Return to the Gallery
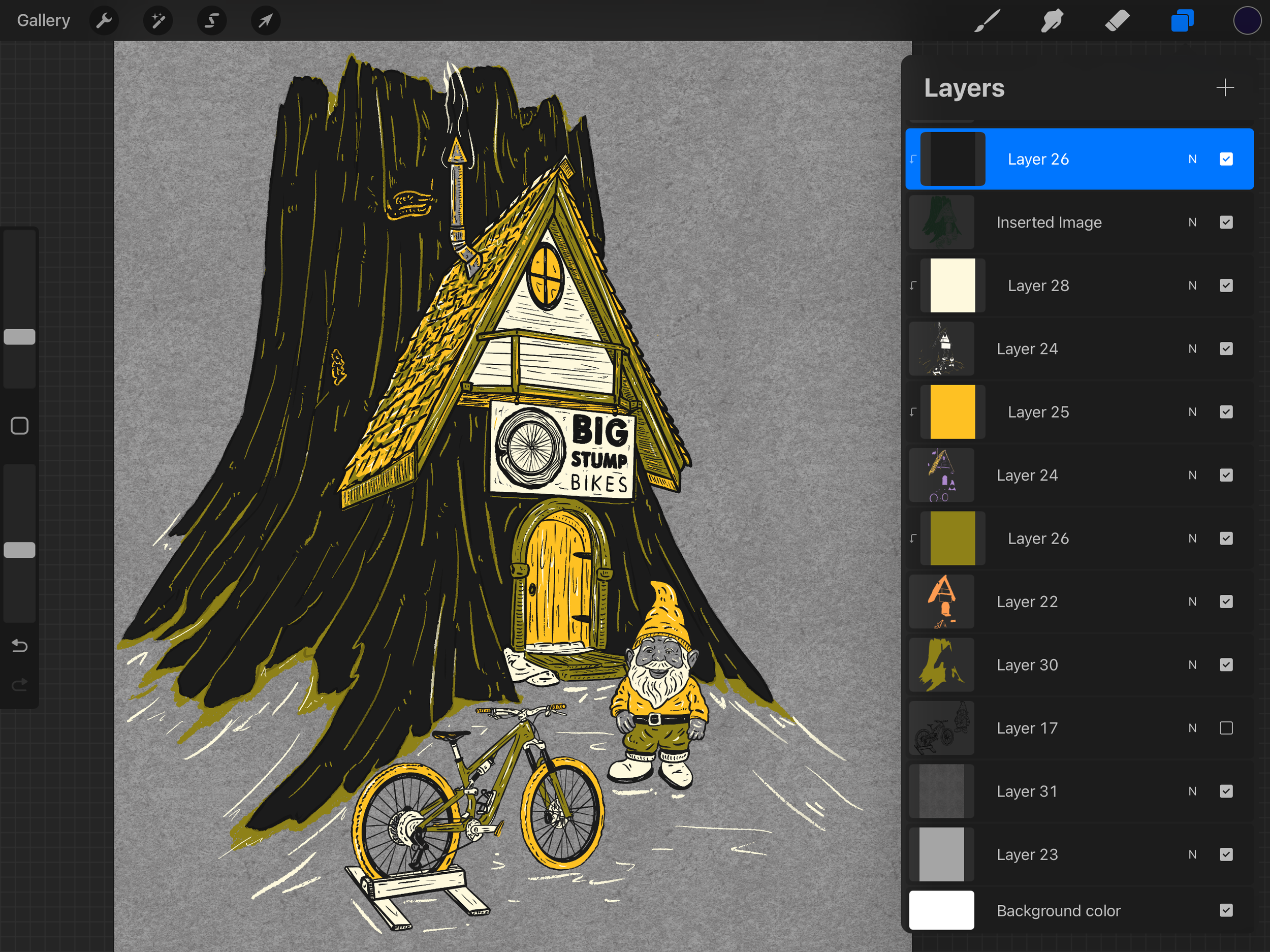This screenshot has width=1270, height=952. pyautogui.click(x=43, y=21)
